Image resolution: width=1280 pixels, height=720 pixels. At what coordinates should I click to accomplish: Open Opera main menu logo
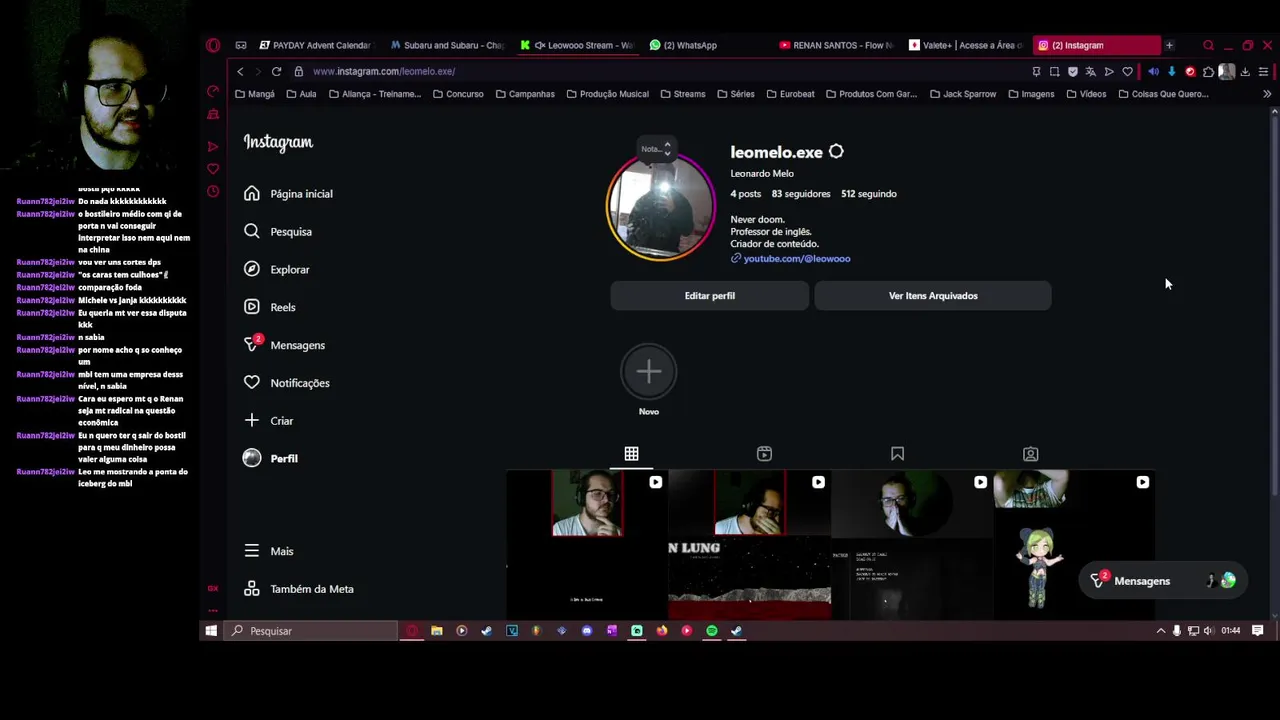coord(213,45)
